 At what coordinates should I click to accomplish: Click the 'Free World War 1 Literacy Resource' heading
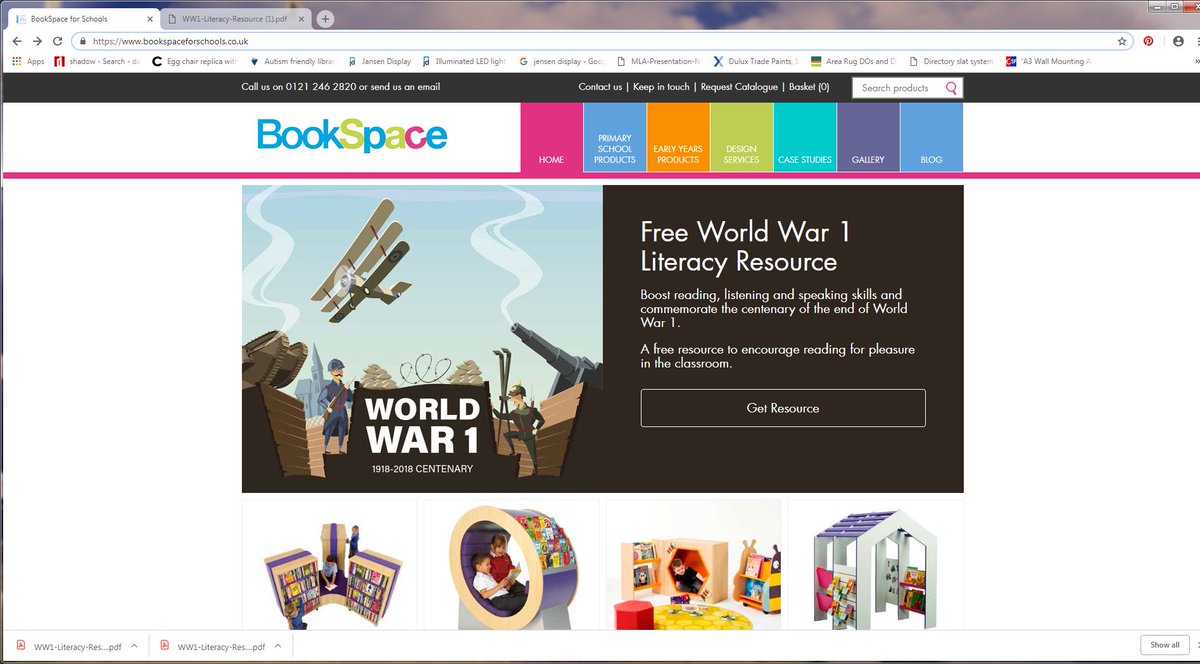[745, 247]
